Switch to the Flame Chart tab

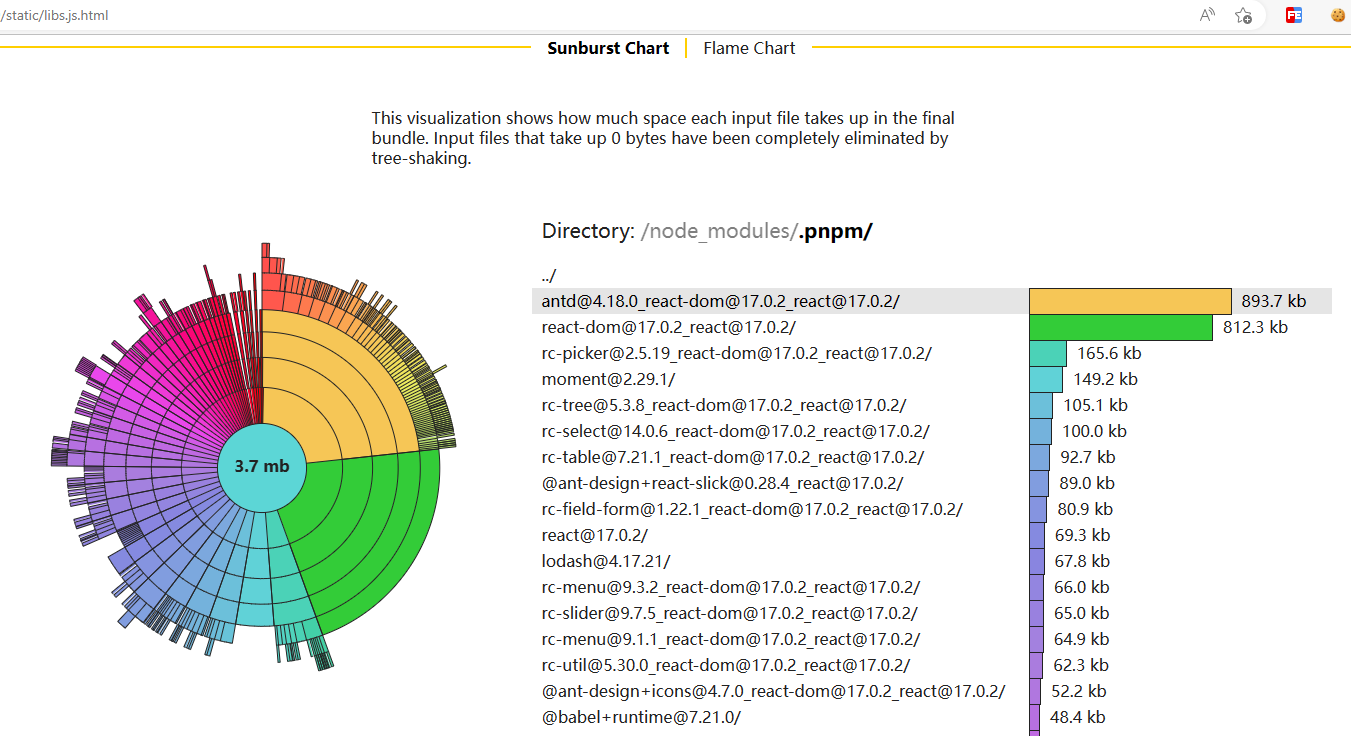(x=749, y=48)
